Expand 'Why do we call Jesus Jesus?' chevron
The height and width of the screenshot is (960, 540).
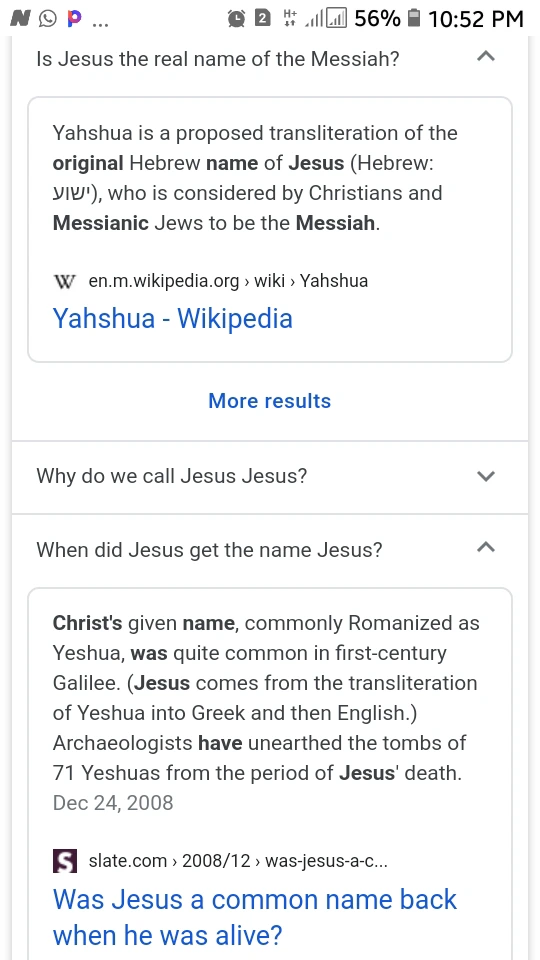[x=486, y=476]
